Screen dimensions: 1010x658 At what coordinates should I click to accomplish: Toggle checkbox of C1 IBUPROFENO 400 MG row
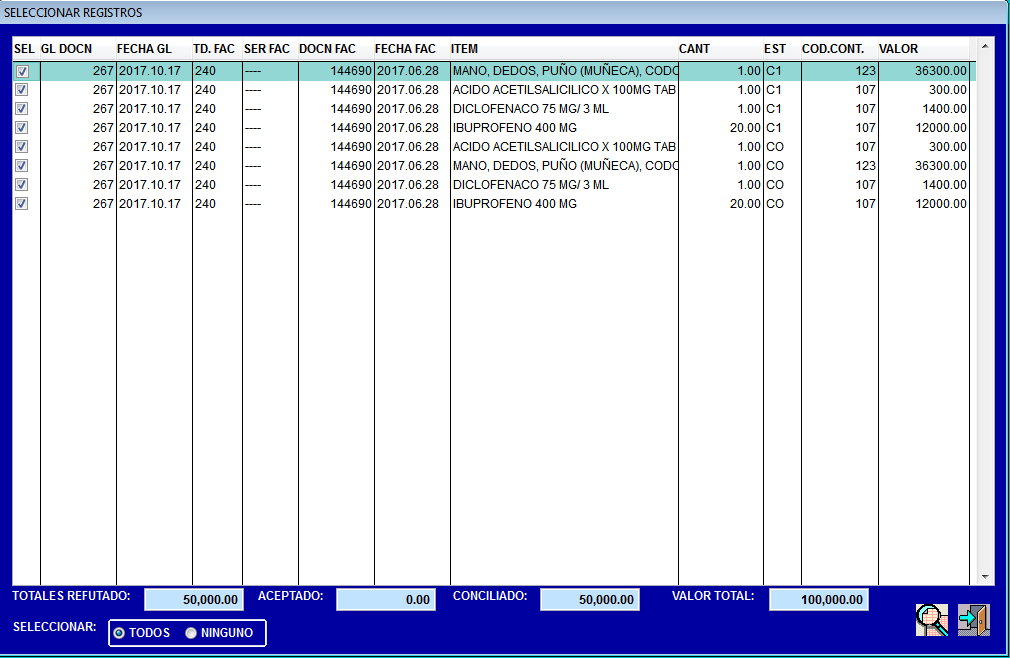[x=22, y=128]
